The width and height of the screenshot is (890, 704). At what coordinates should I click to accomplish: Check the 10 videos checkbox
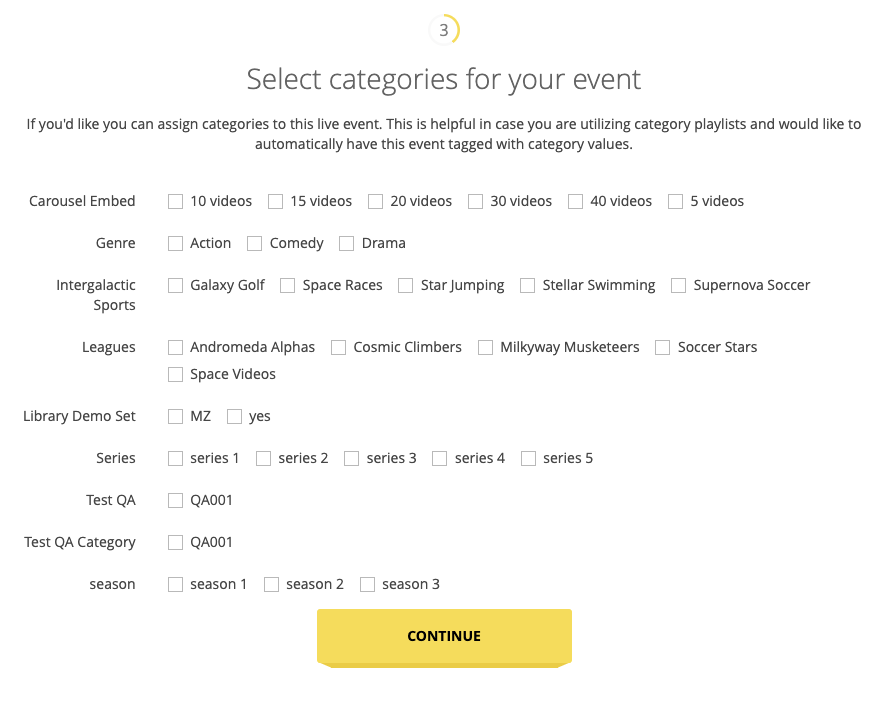[x=176, y=201]
